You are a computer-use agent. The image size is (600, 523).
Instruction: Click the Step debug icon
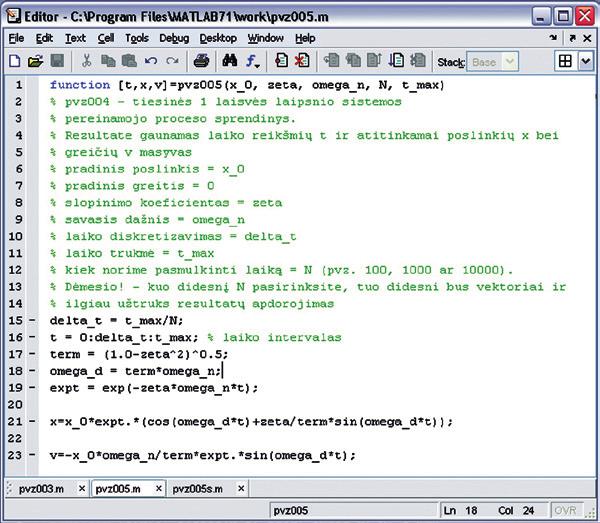coord(331,61)
